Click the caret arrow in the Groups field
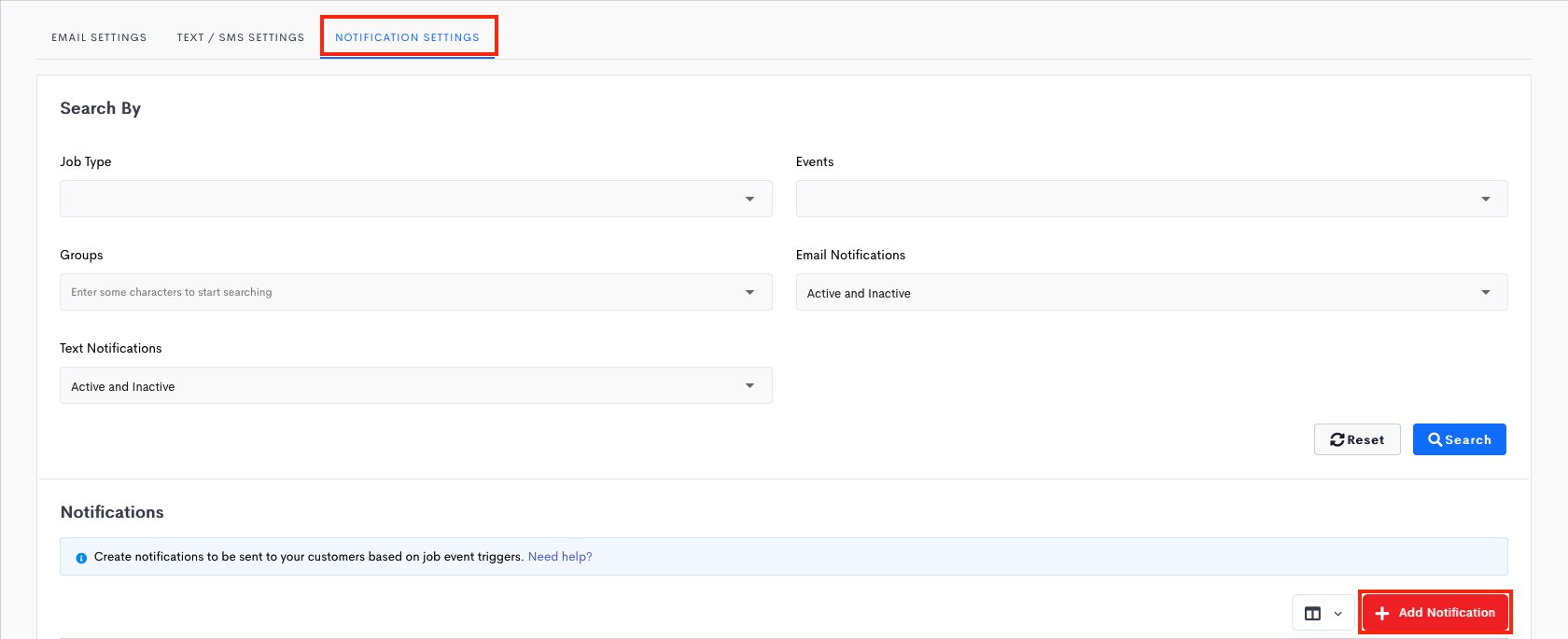This screenshot has width=1568, height=639. coord(749,292)
